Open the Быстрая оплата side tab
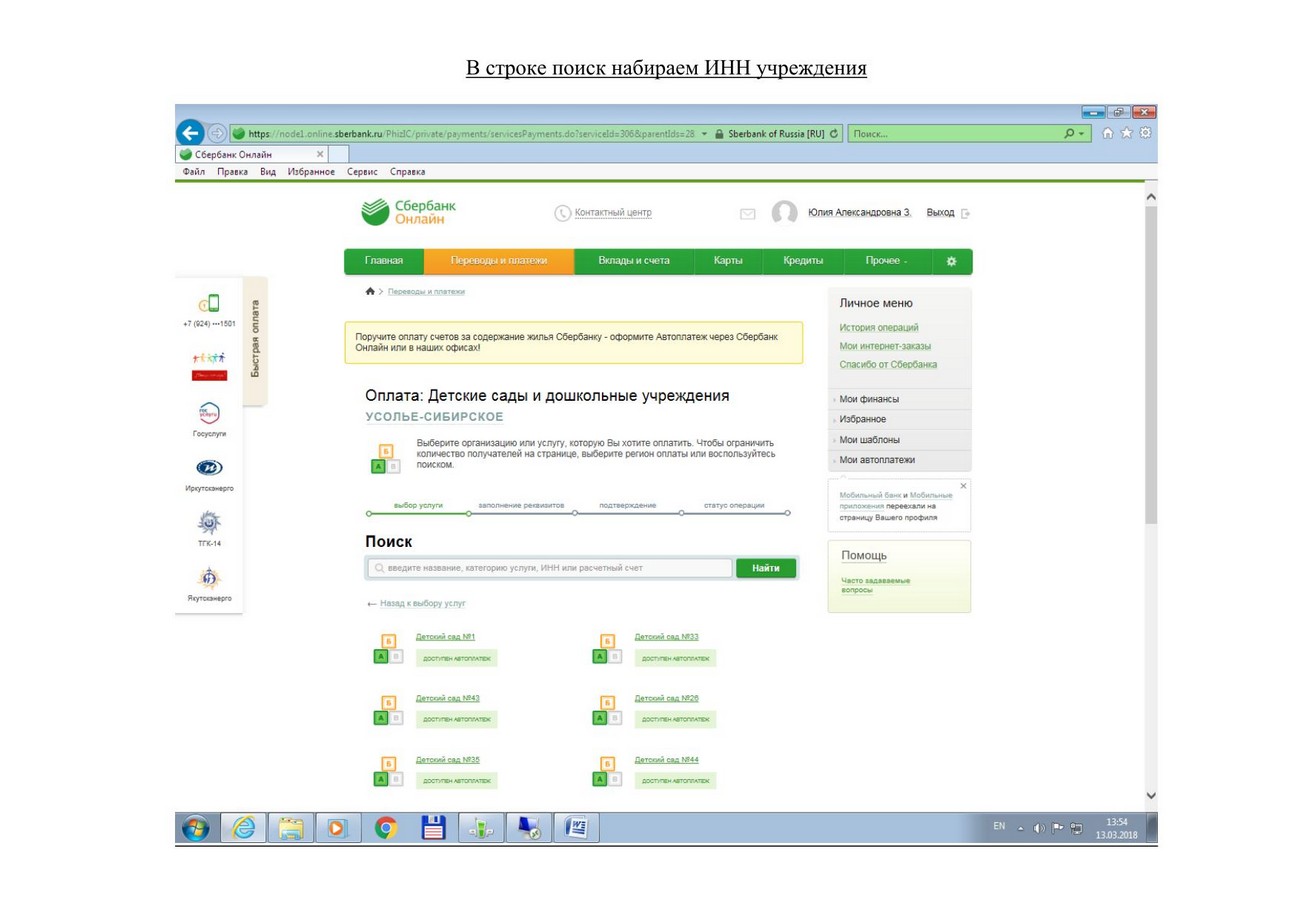This screenshot has height=920, width=1300. point(255,340)
